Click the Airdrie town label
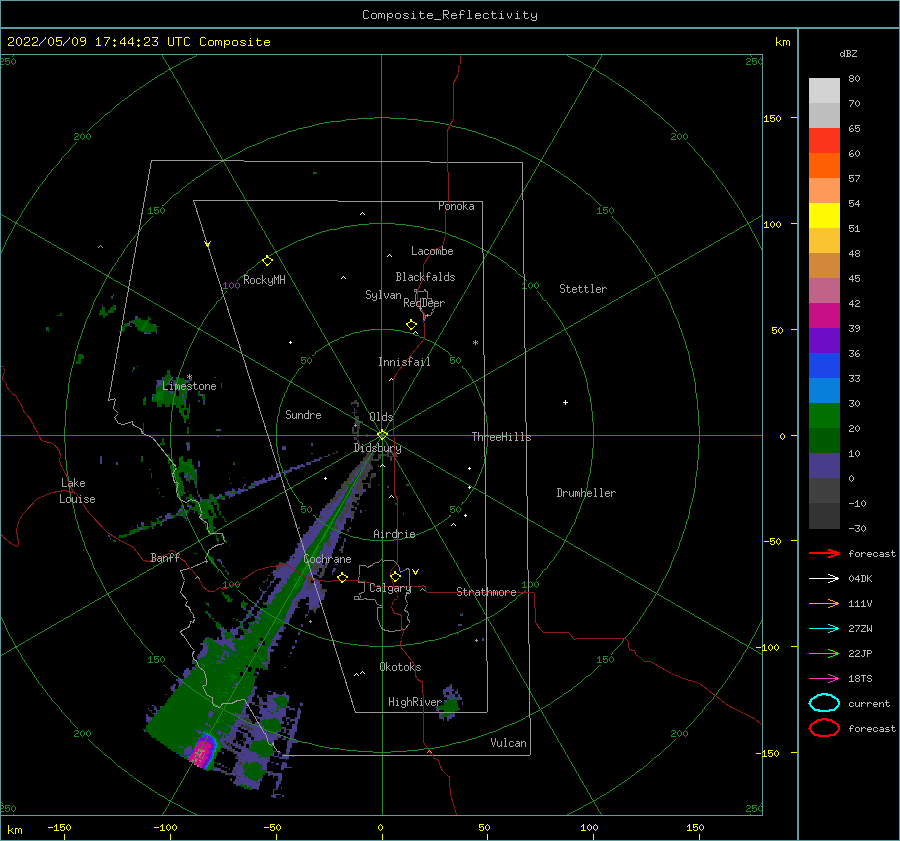 pos(394,534)
